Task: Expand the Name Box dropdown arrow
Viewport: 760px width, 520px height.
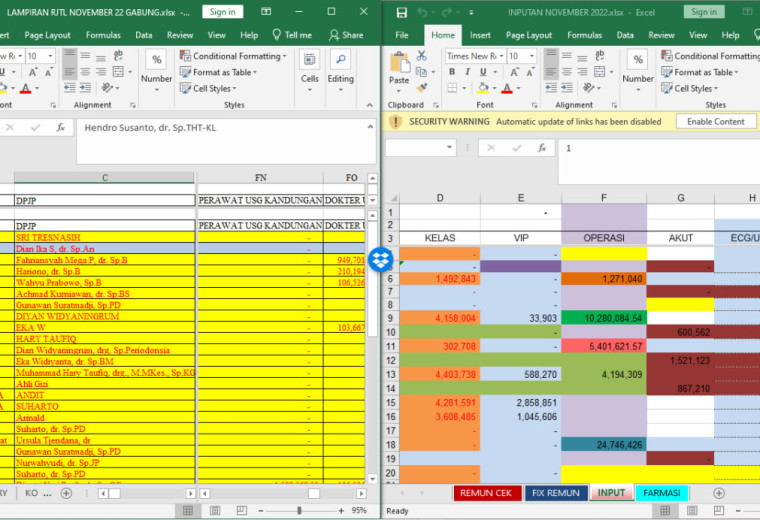Action: point(449,147)
